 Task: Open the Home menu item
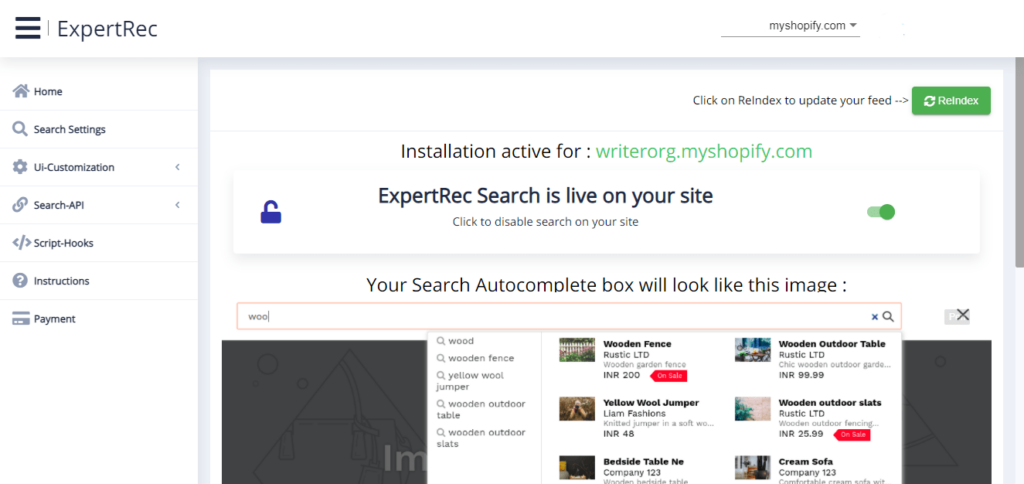click(x=99, y=91)
